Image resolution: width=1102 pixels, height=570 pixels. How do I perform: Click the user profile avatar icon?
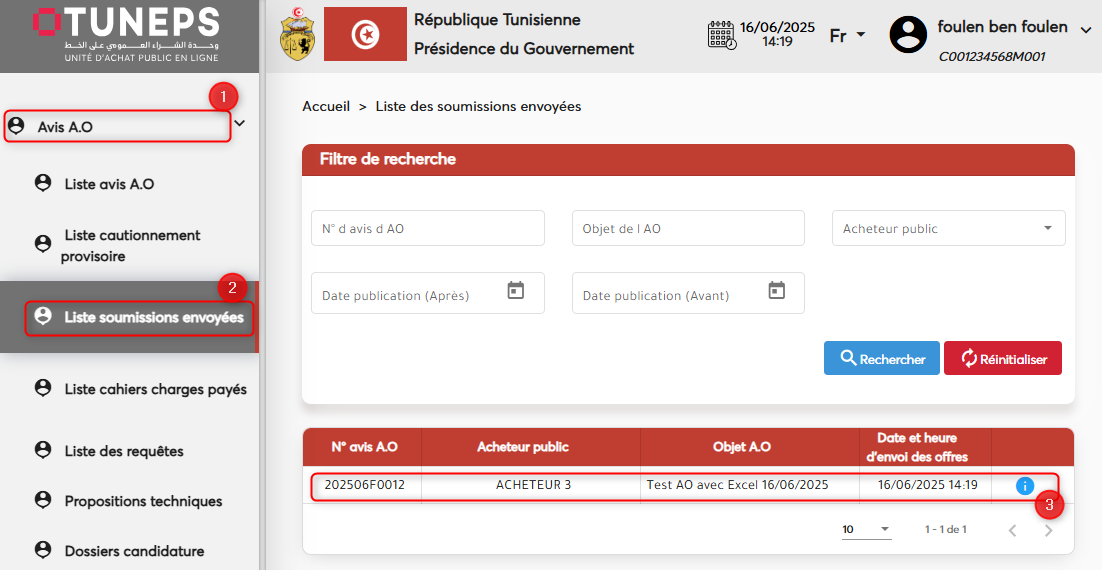tap(908, 35)
